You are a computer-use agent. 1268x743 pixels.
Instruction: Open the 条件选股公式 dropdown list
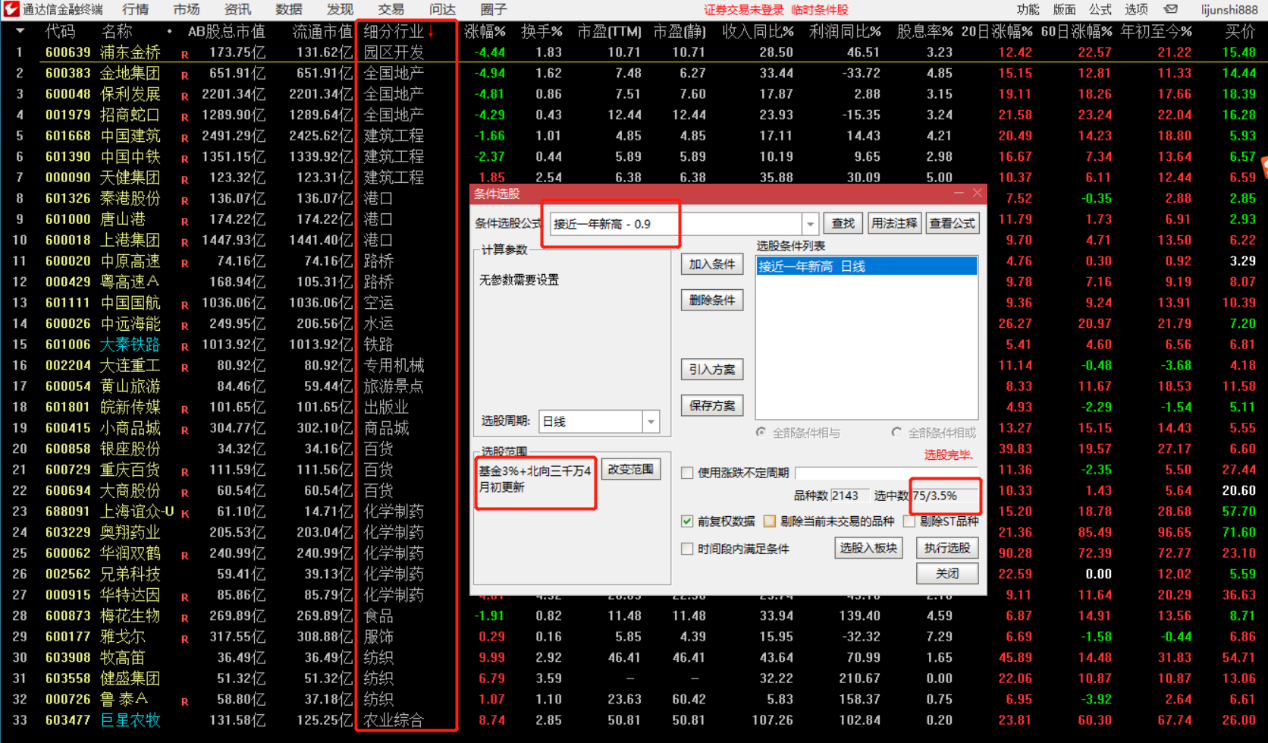(x=810, y=224)
